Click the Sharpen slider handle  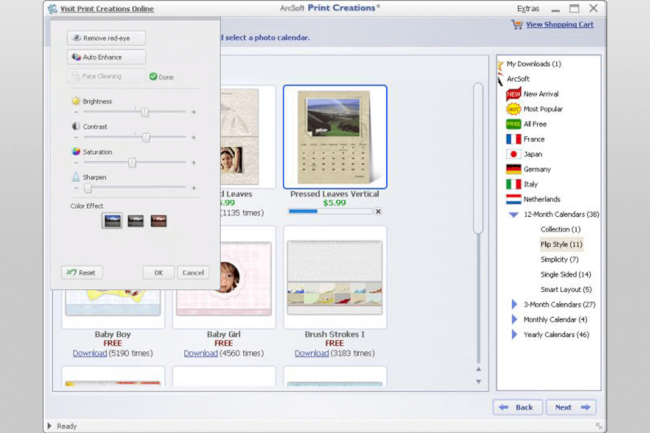(x=88, y=188)
